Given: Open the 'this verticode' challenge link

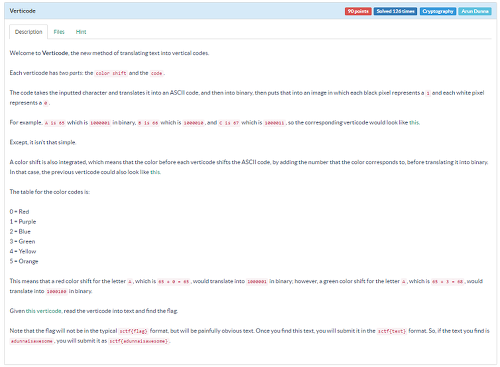Looking at the screenshot, I should pyautogui.click(x=44, y=311).
